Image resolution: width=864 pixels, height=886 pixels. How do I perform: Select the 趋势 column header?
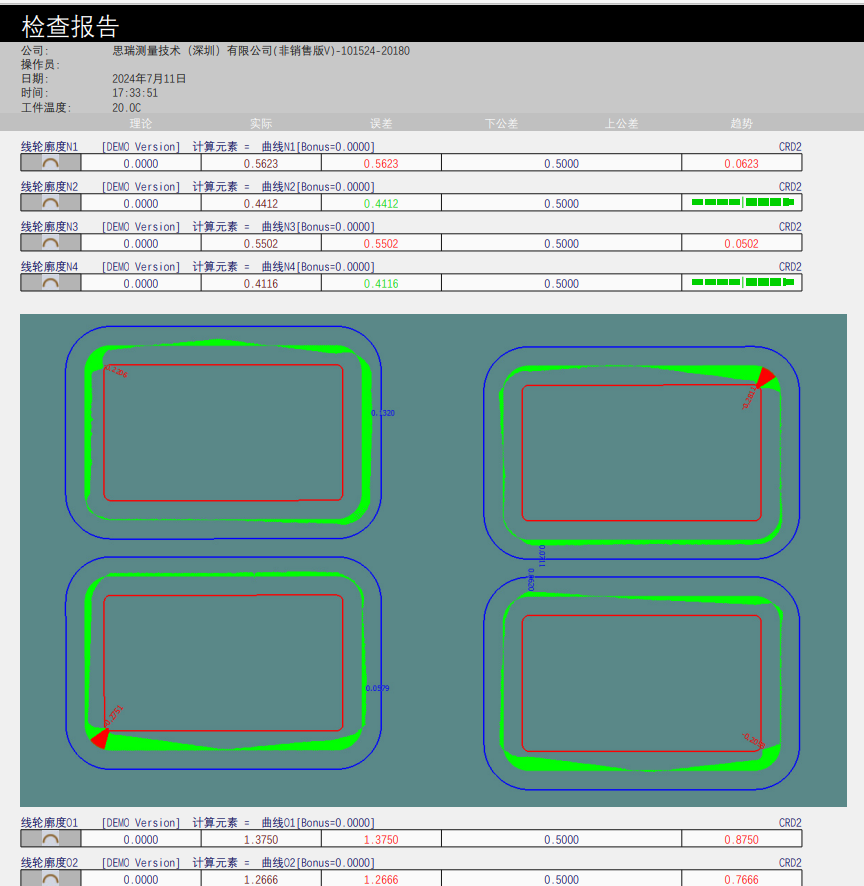(741, 124)
